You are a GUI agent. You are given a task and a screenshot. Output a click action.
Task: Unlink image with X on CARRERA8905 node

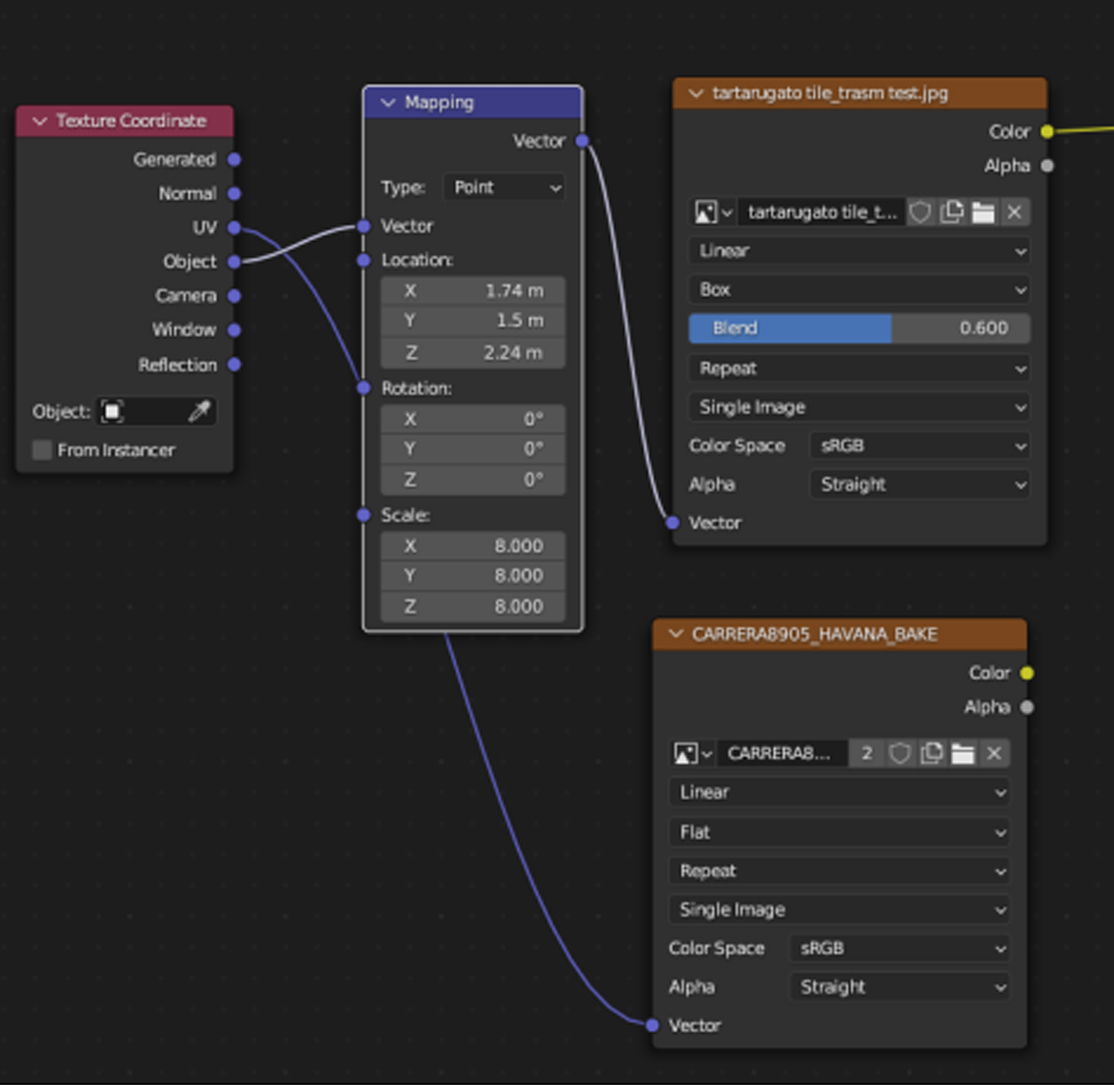coord(994,753)
